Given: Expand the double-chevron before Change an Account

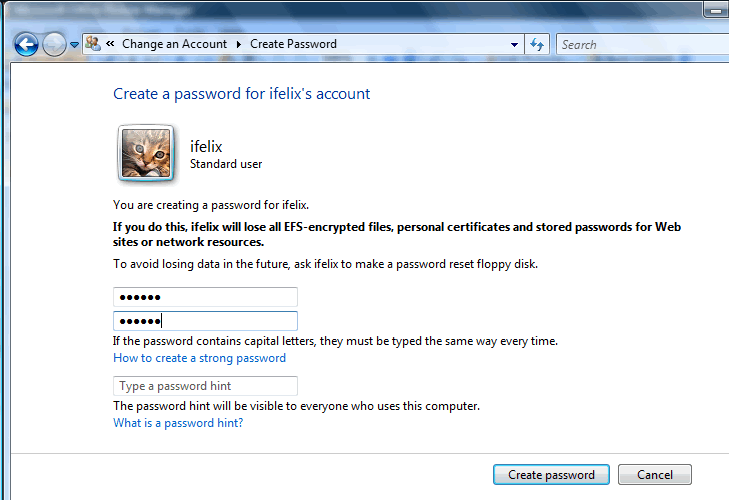Looking at the screenshot, I should 110,44.
